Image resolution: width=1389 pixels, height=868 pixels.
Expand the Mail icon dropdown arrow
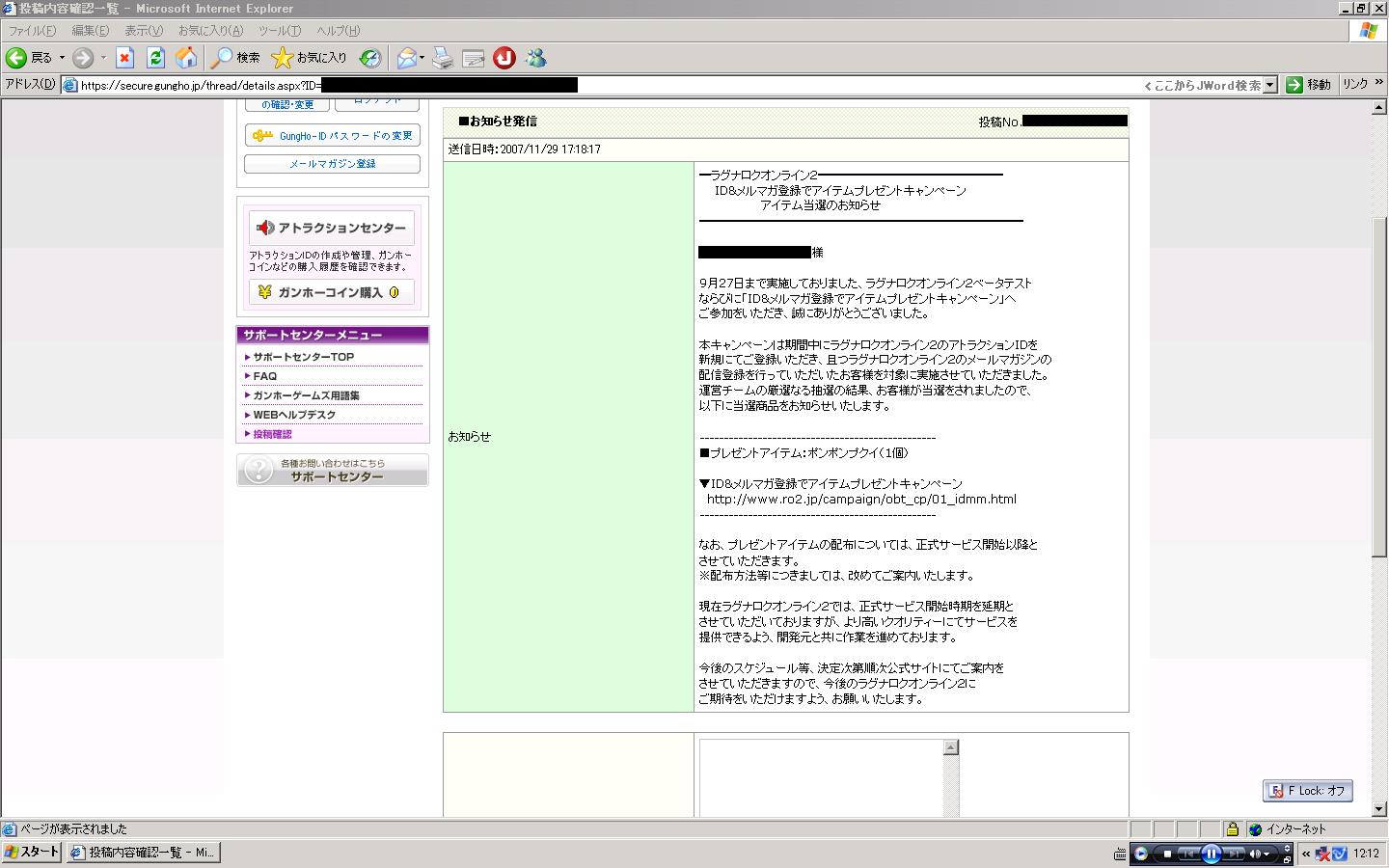click(422, 58)
